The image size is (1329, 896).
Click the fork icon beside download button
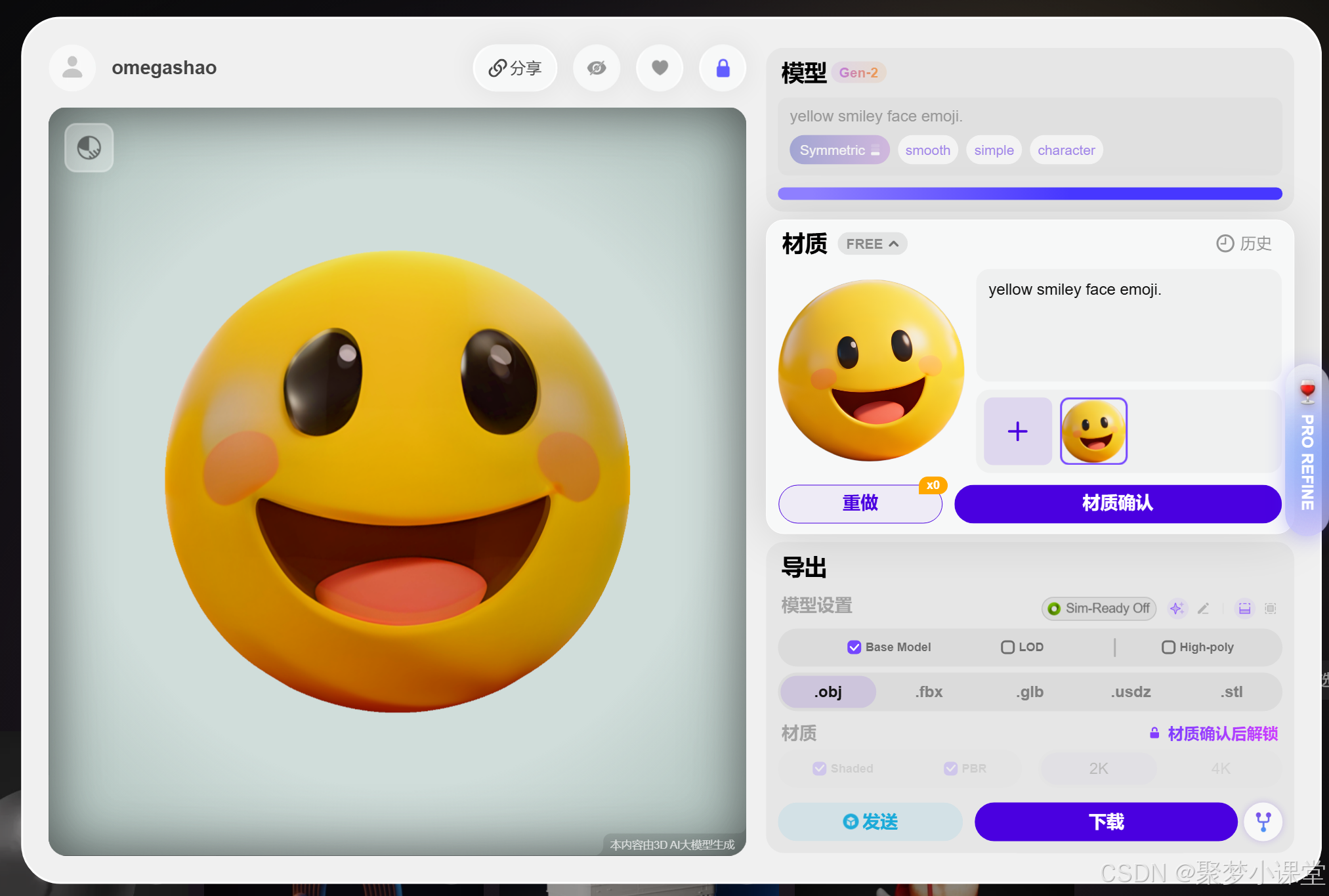tap(1263, 821)
